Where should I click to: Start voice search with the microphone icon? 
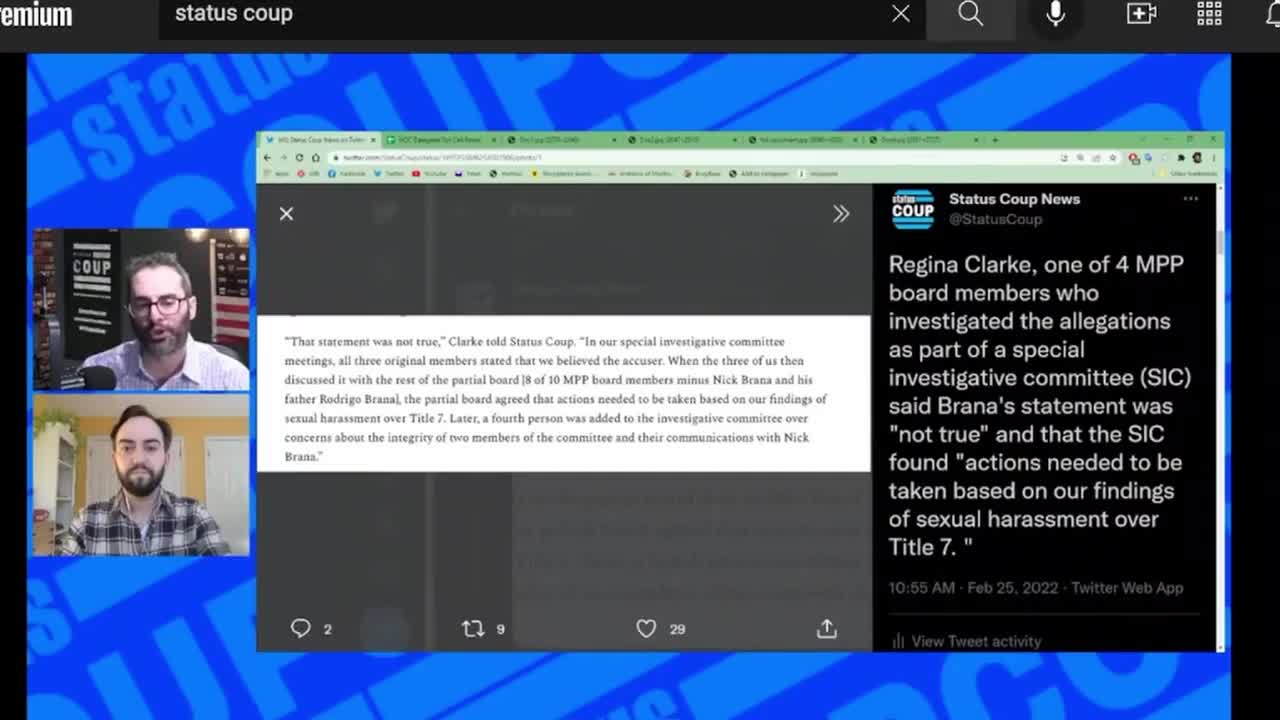[x=1055, y=14]
